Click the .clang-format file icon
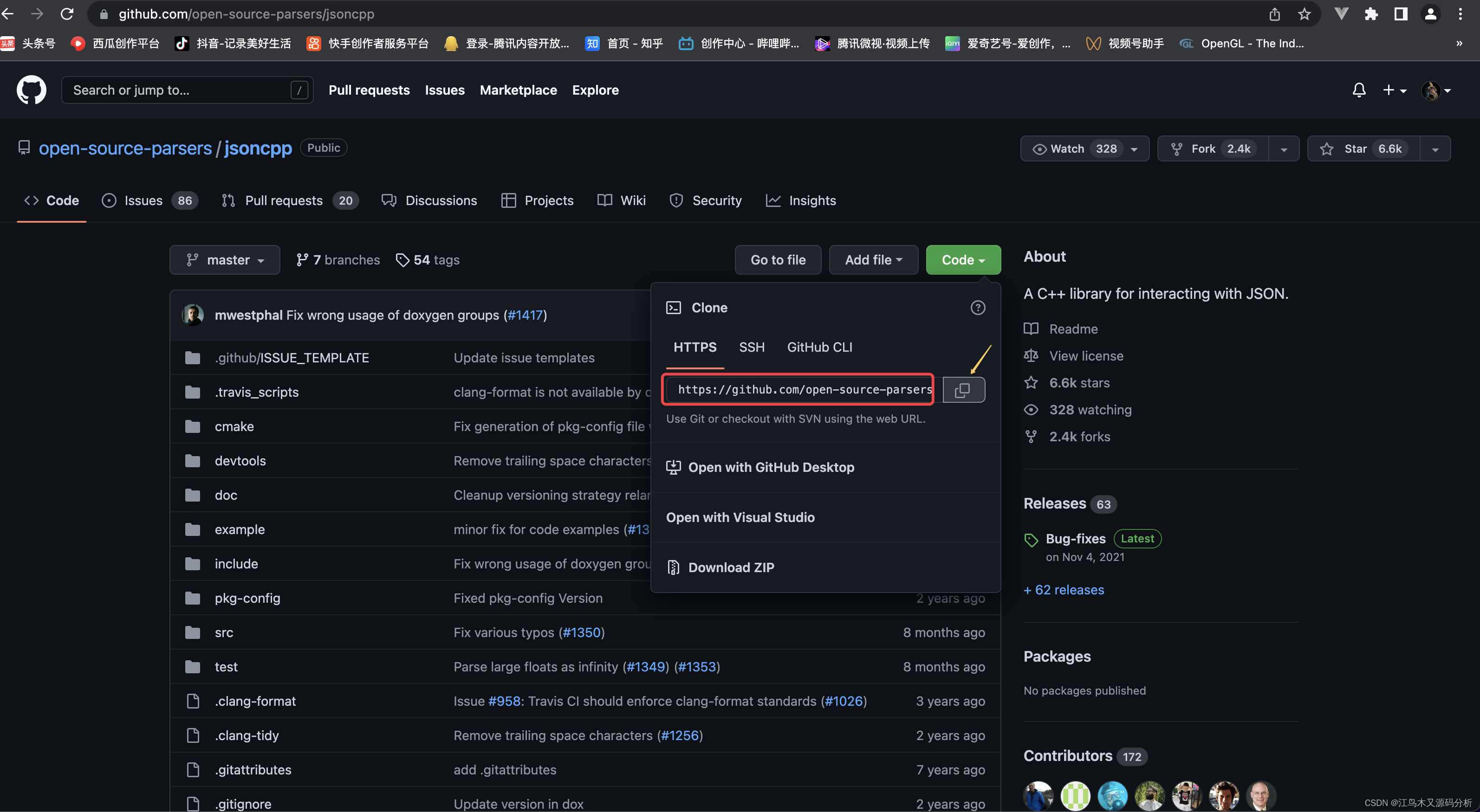 (193, 701)
